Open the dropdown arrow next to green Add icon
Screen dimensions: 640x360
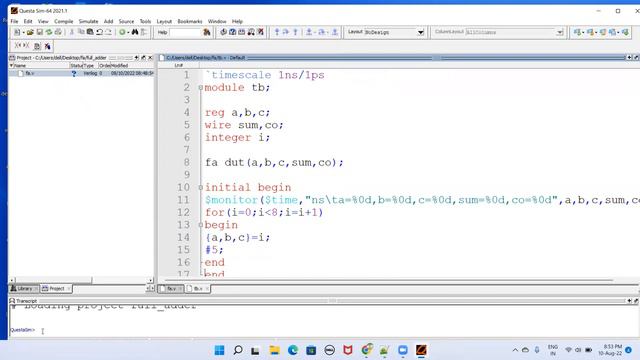click(x=128, y=32)
